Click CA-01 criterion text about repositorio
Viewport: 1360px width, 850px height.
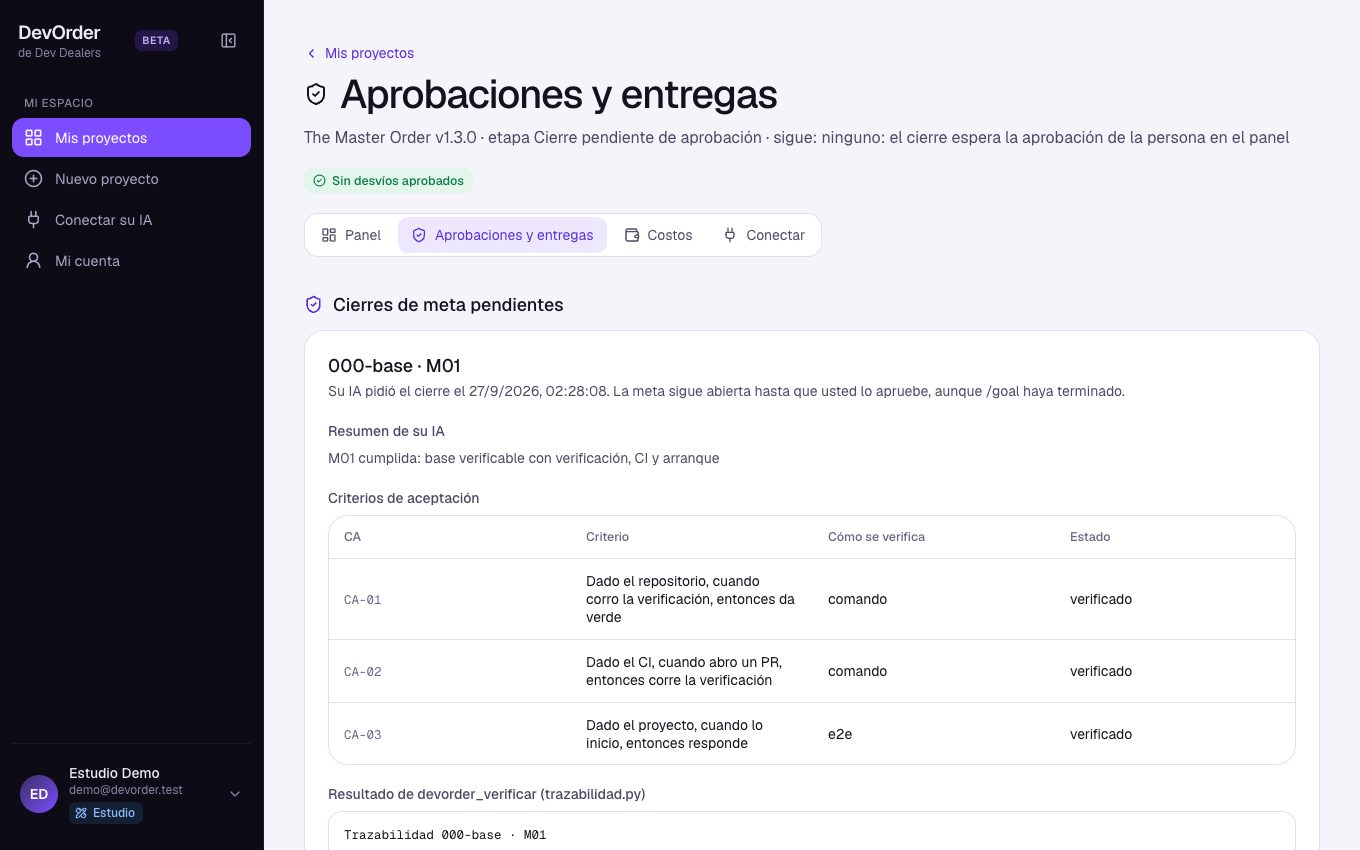pos(690,599)
